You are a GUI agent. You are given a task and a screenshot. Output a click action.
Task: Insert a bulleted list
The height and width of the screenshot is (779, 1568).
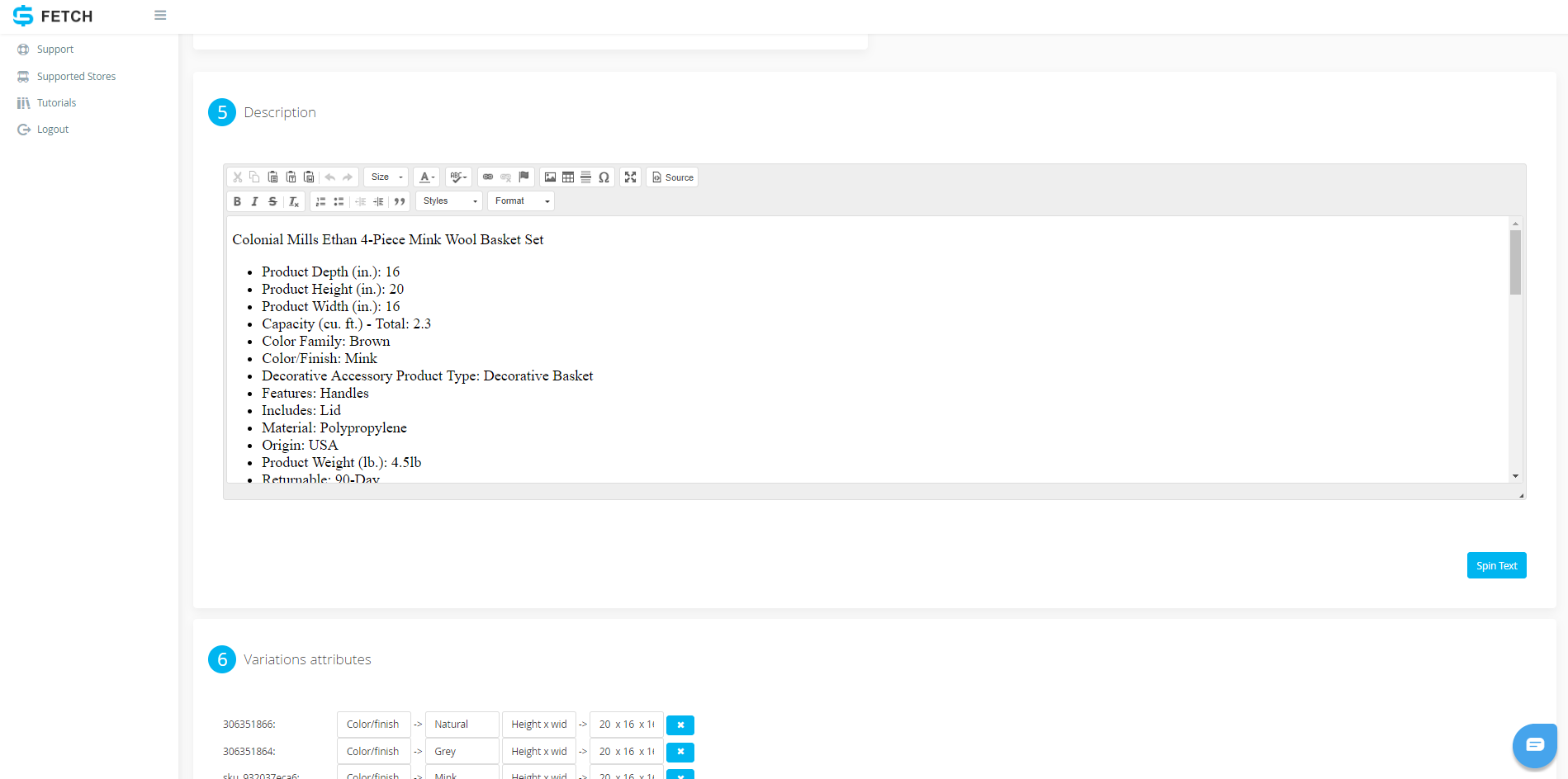[x=339, y=201]
